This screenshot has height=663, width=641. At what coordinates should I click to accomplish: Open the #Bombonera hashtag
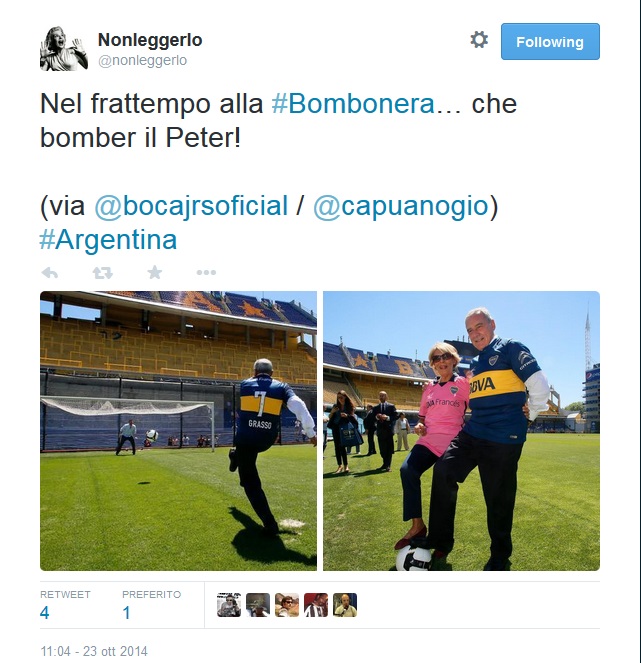click(x=353, y=104)
